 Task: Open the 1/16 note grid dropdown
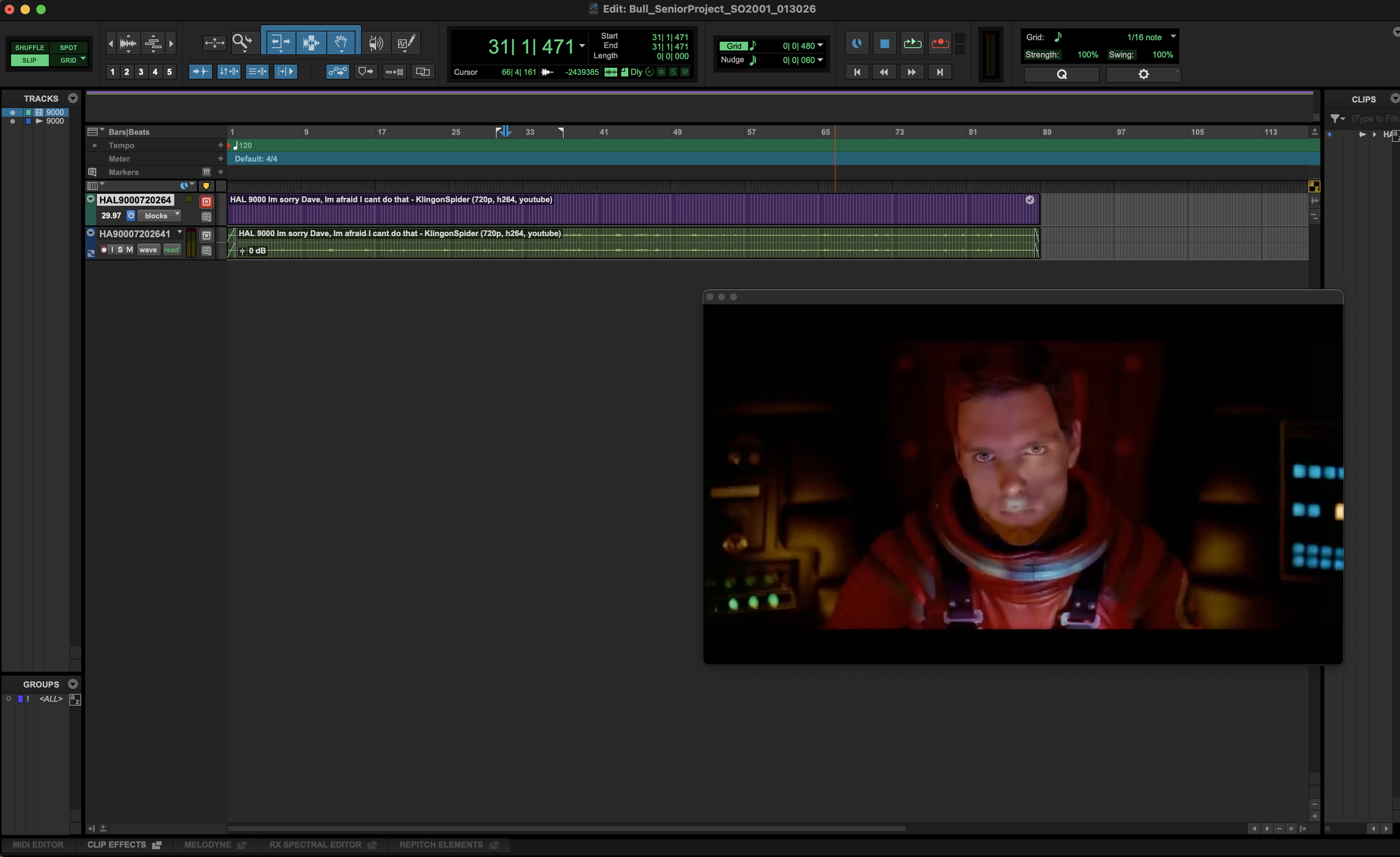(x=1173, y=37)
